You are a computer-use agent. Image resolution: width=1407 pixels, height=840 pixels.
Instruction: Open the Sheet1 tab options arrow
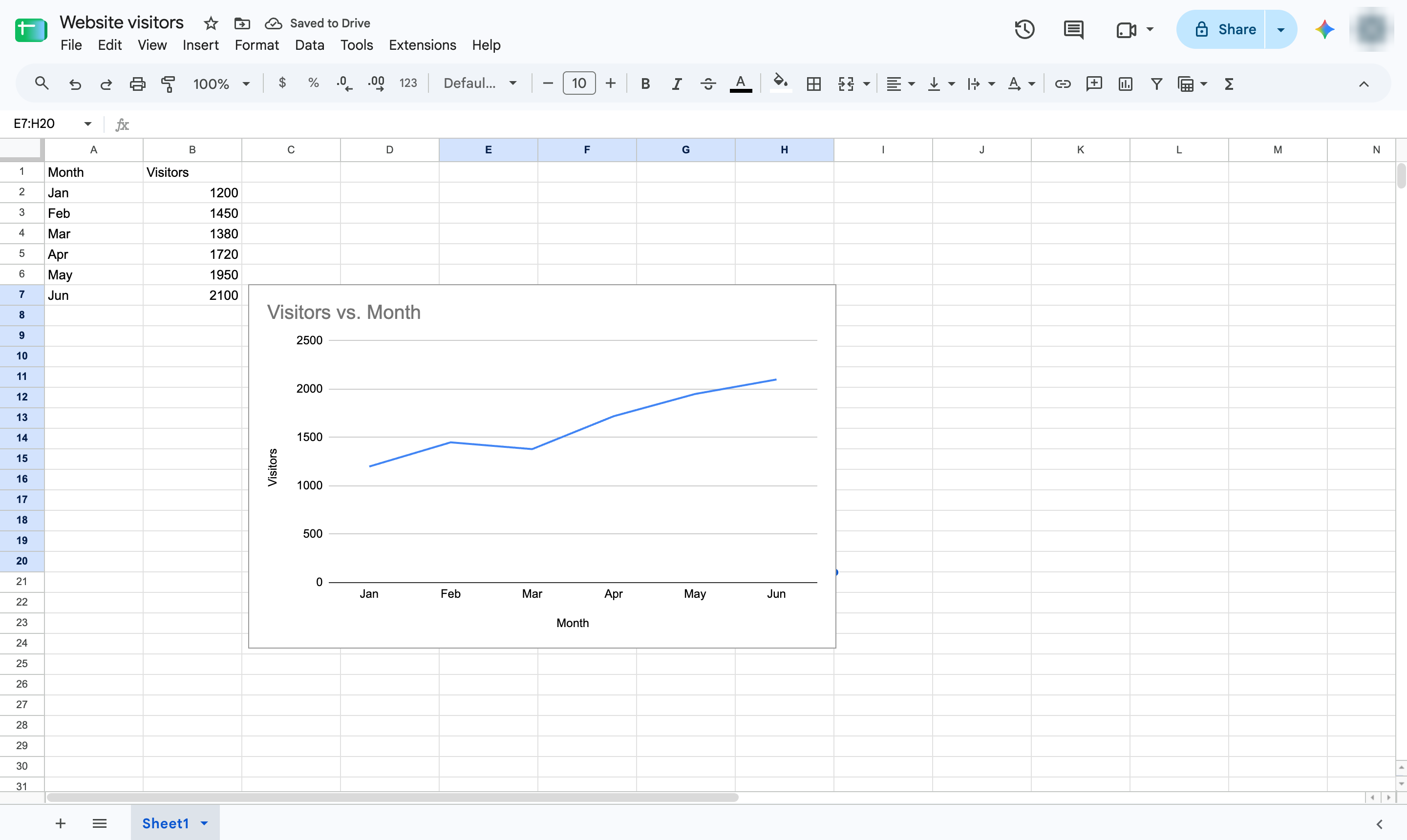tap(204, 823)
